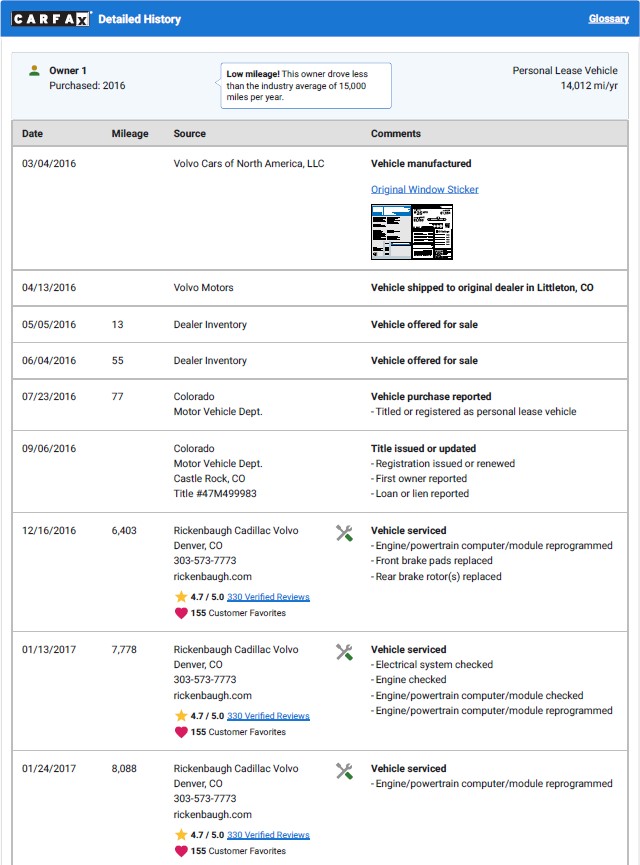This screenshot has width=640, height=865.
Task: Open 330 Verified Reviews in 12/16/2016 row
Action: tap(268, 597)
